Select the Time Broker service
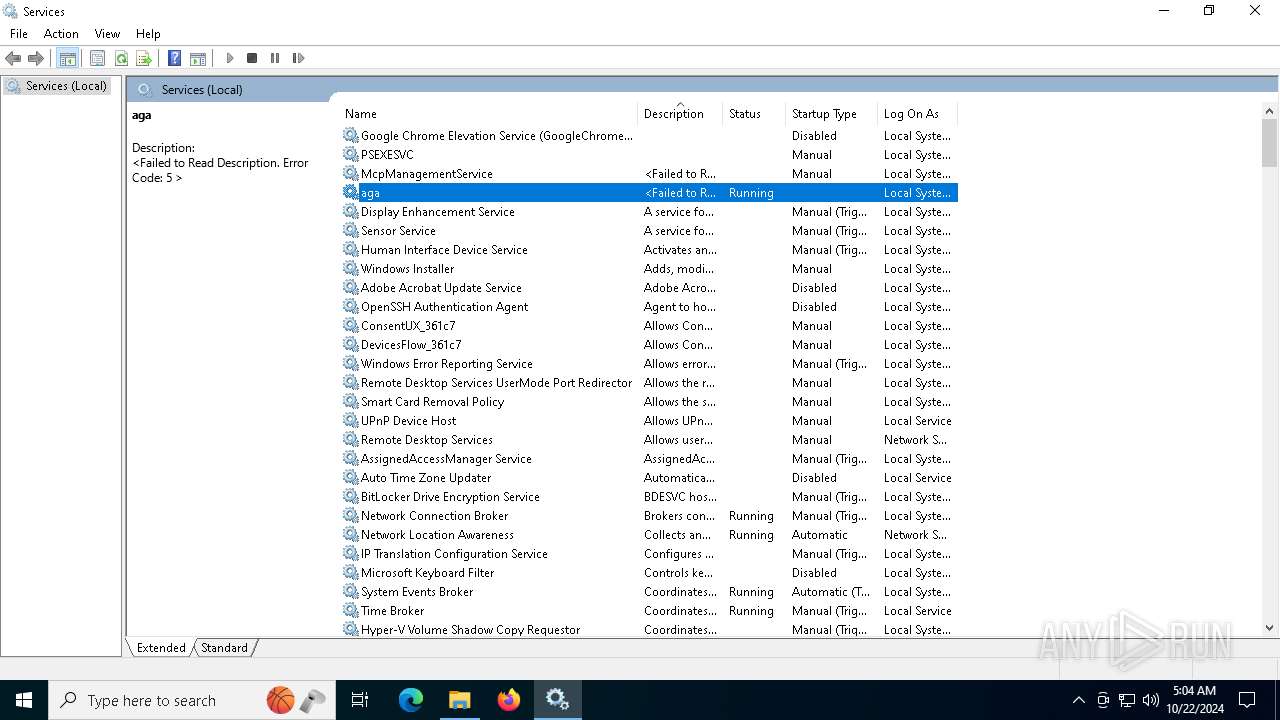 point(649,611)
